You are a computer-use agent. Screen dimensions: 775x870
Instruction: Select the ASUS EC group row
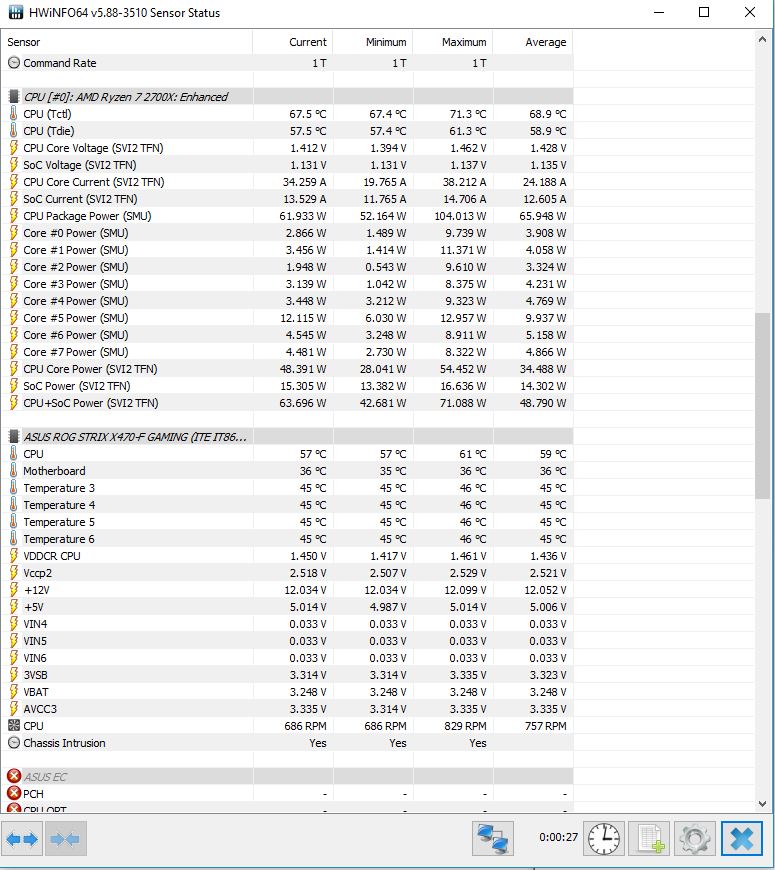pos(287,777)
